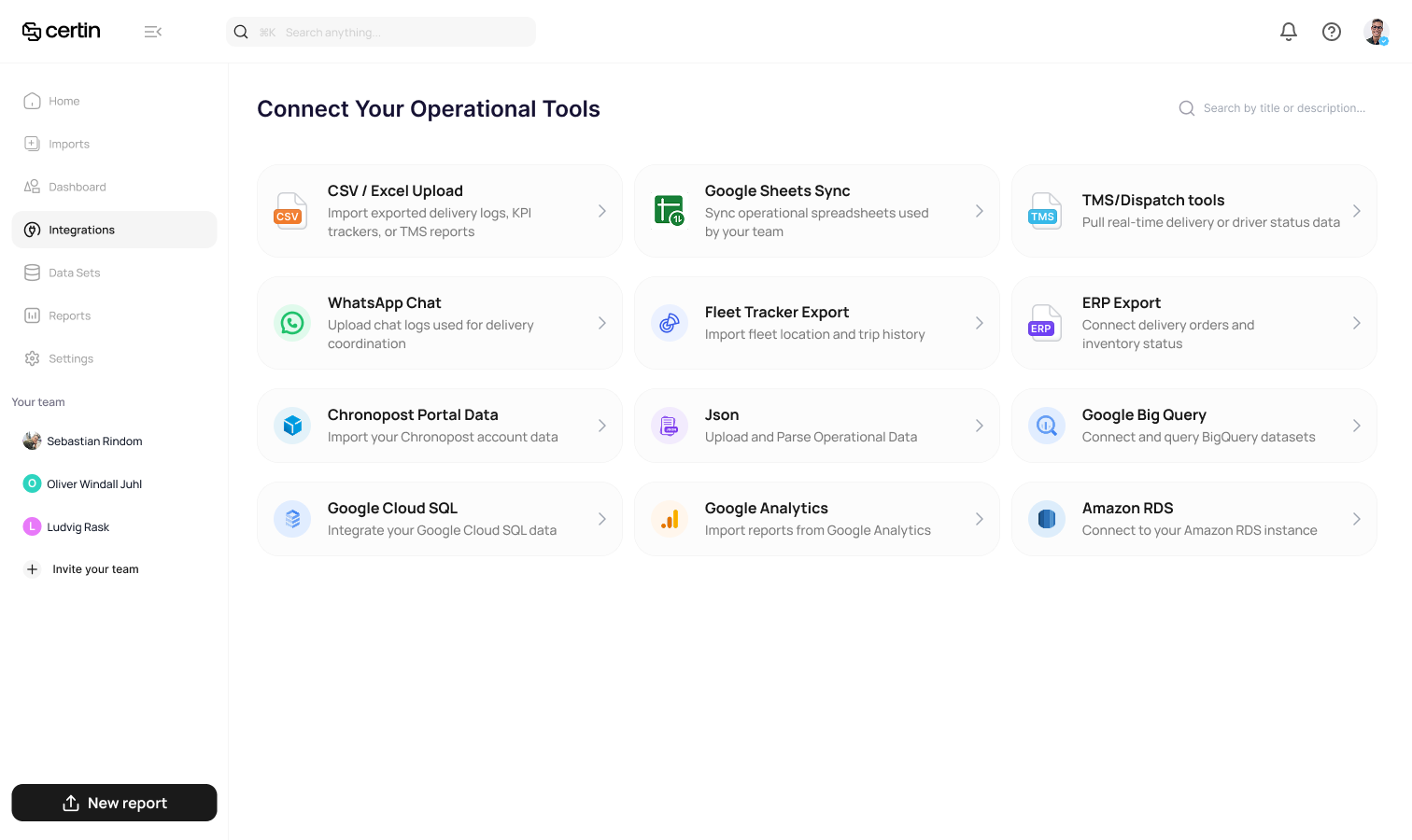Image resolution: width=1412 pixels, height=840 pixels.
Task: Expand the Json integration chevron arrow
Action: pos(980,426)
